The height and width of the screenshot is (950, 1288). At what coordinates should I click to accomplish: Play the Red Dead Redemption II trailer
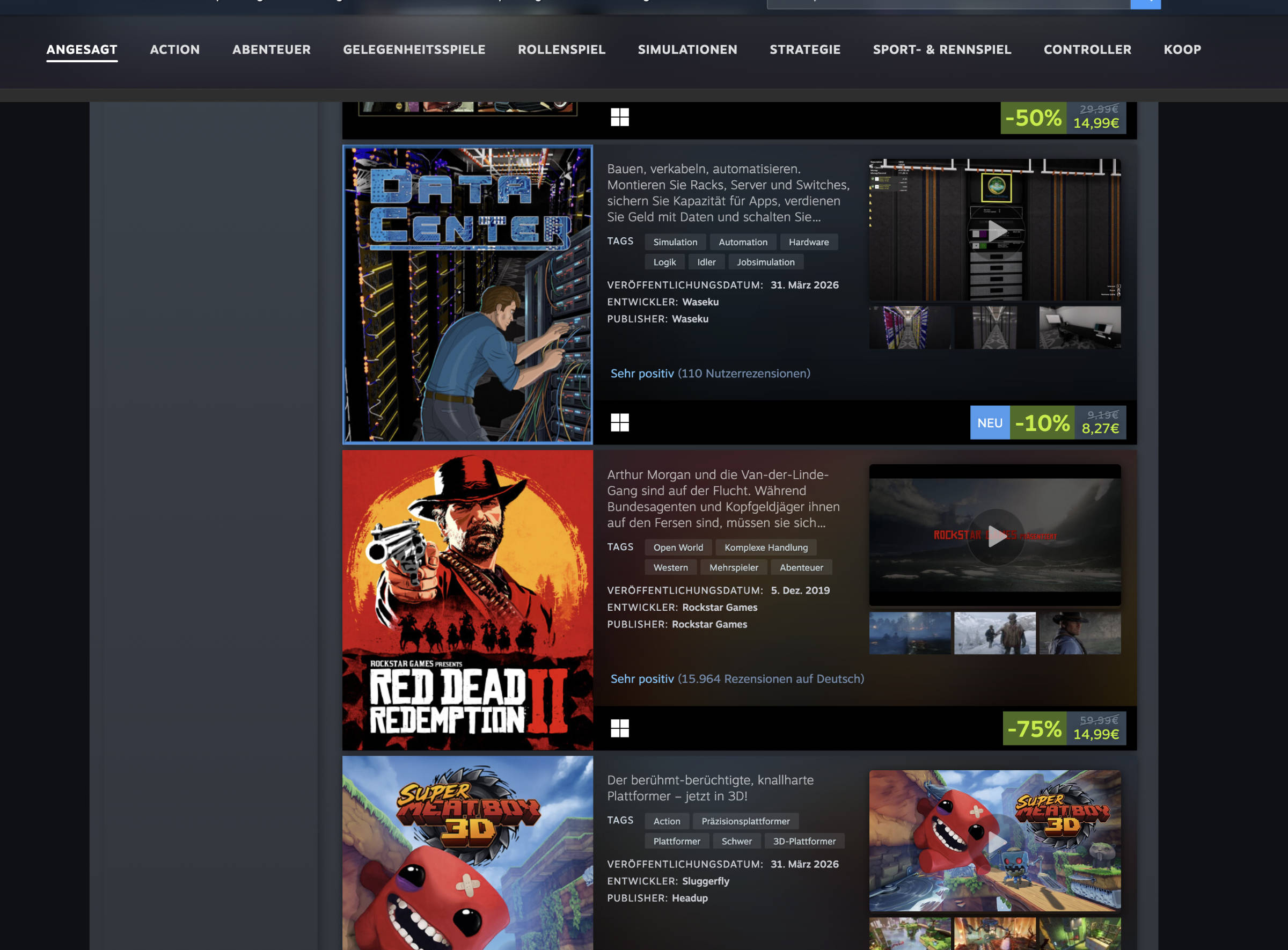[x=995, y=537]
